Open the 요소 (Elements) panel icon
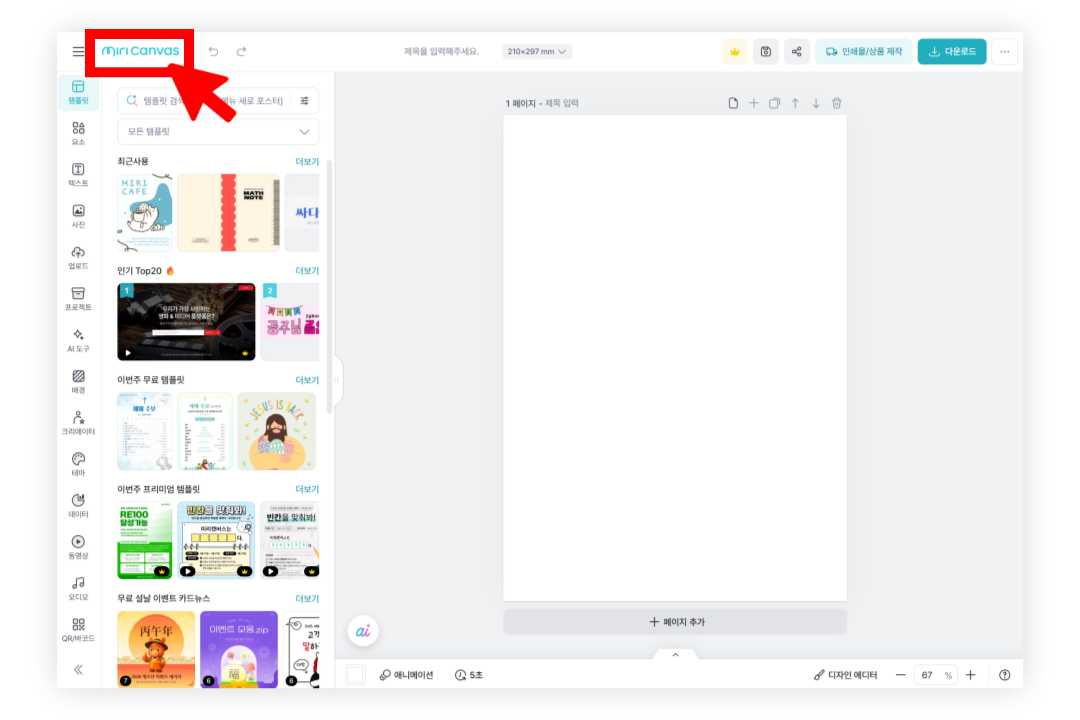The height and width of the screenshot is (720, 1080). tap(79, 133)
